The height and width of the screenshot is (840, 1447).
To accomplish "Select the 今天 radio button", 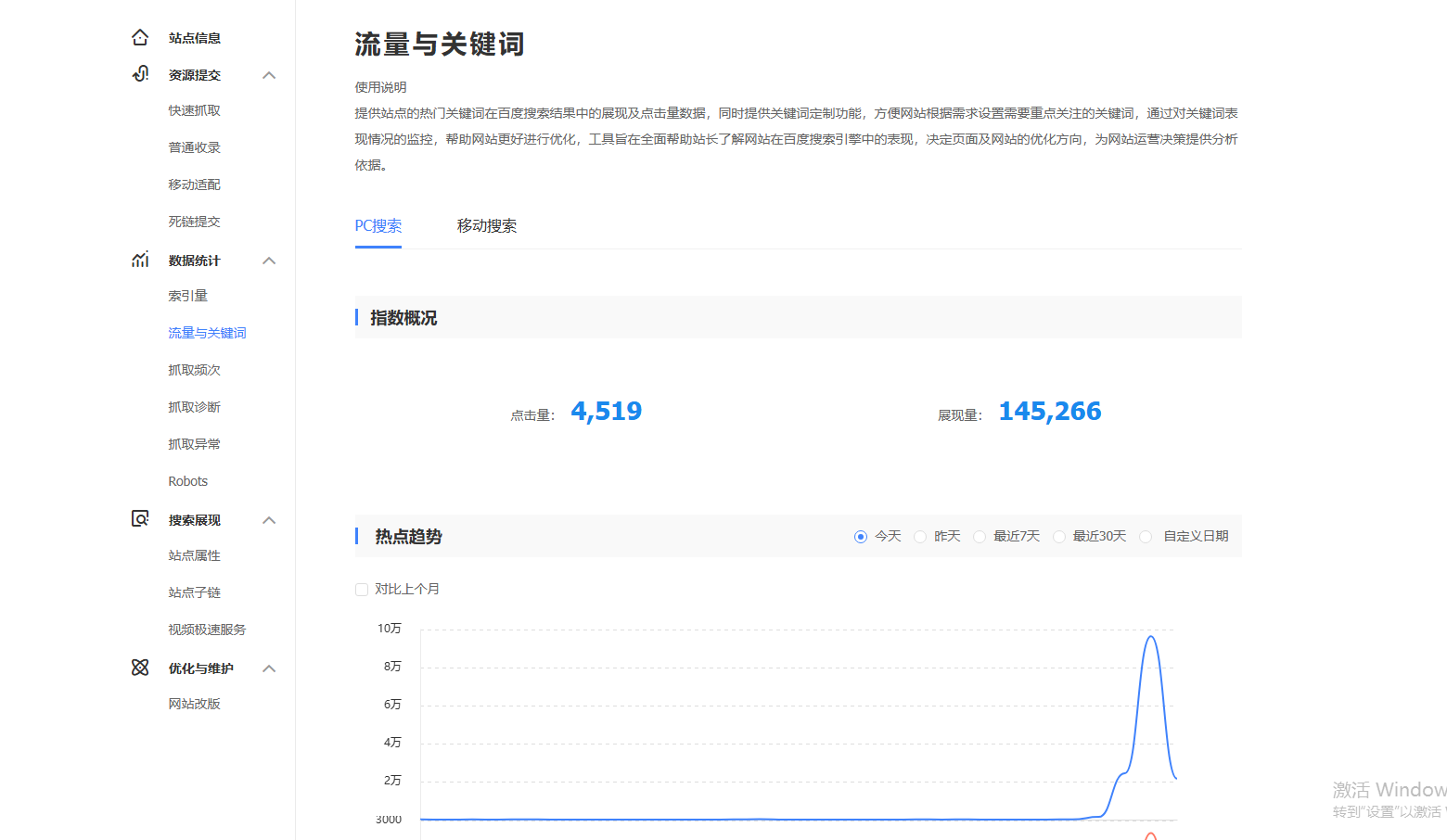I will (861, 537).
